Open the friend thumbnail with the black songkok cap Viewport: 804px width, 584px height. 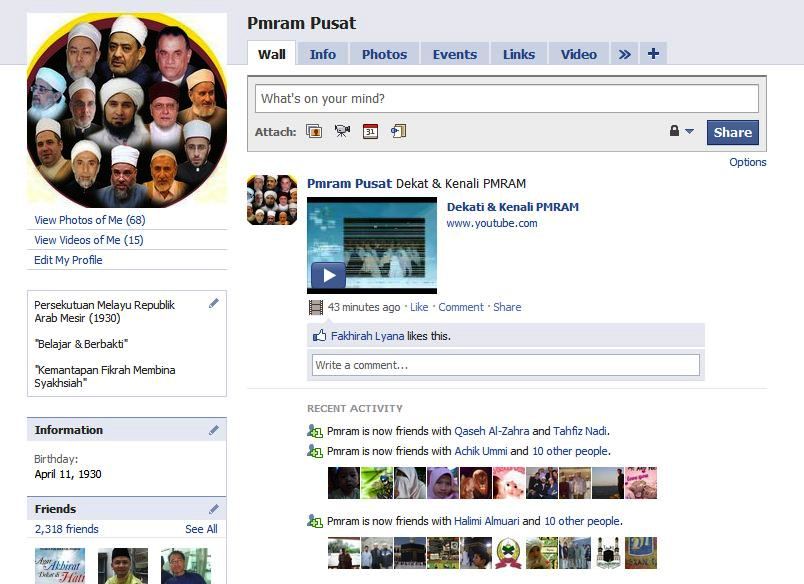click(x=123, y=566)
